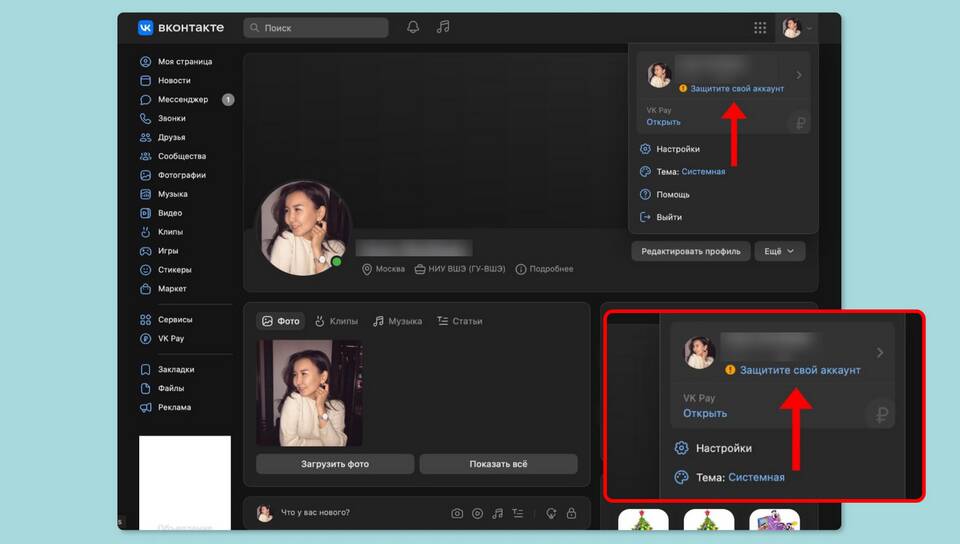Expand the Ещё dropdown on the profile
Image resolution: width=960 pixels, height=544 pixels.
click(779, 251)
